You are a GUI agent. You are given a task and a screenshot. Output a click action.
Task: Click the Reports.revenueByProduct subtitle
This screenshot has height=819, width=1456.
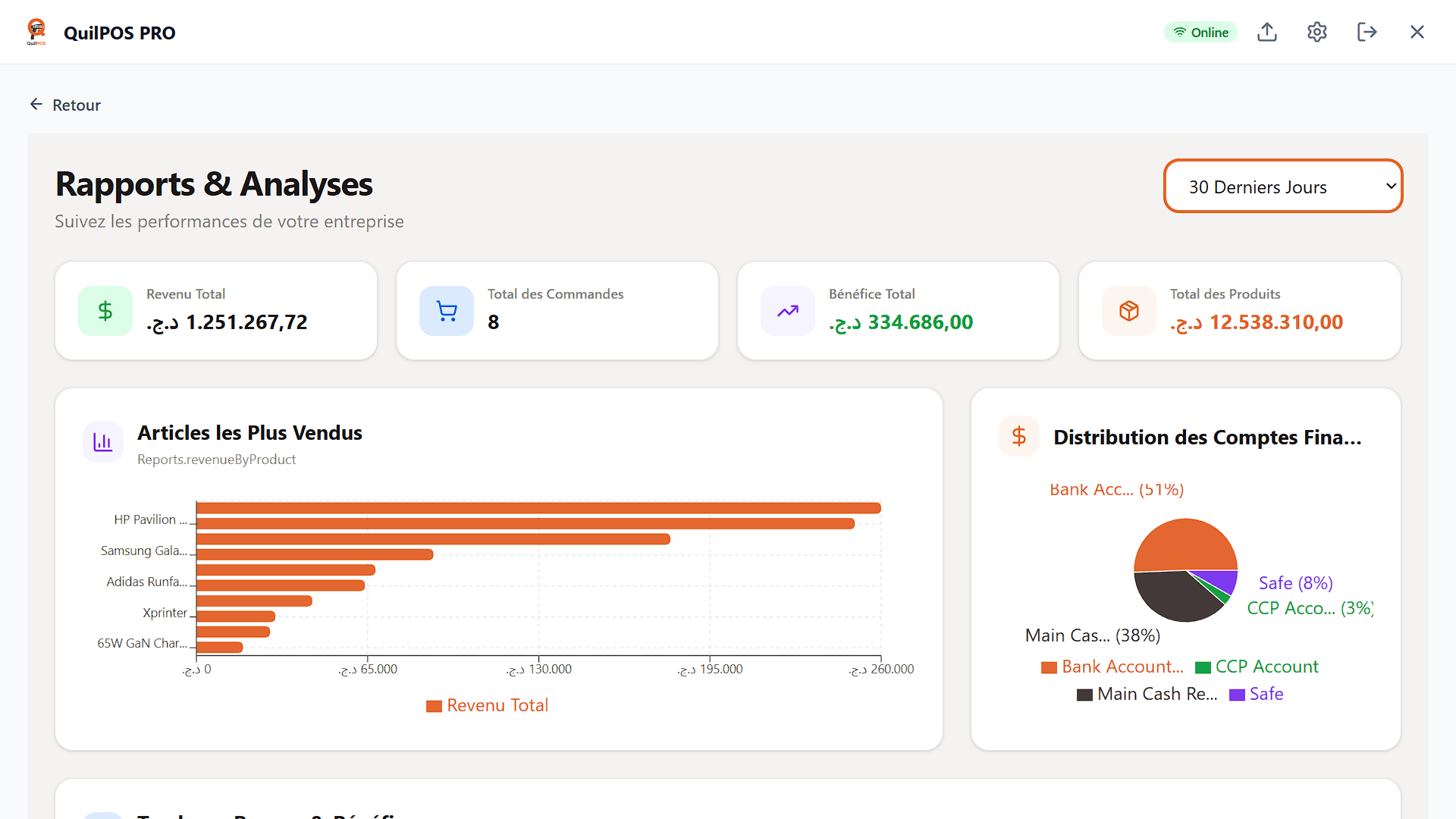[x=216, y=460]
